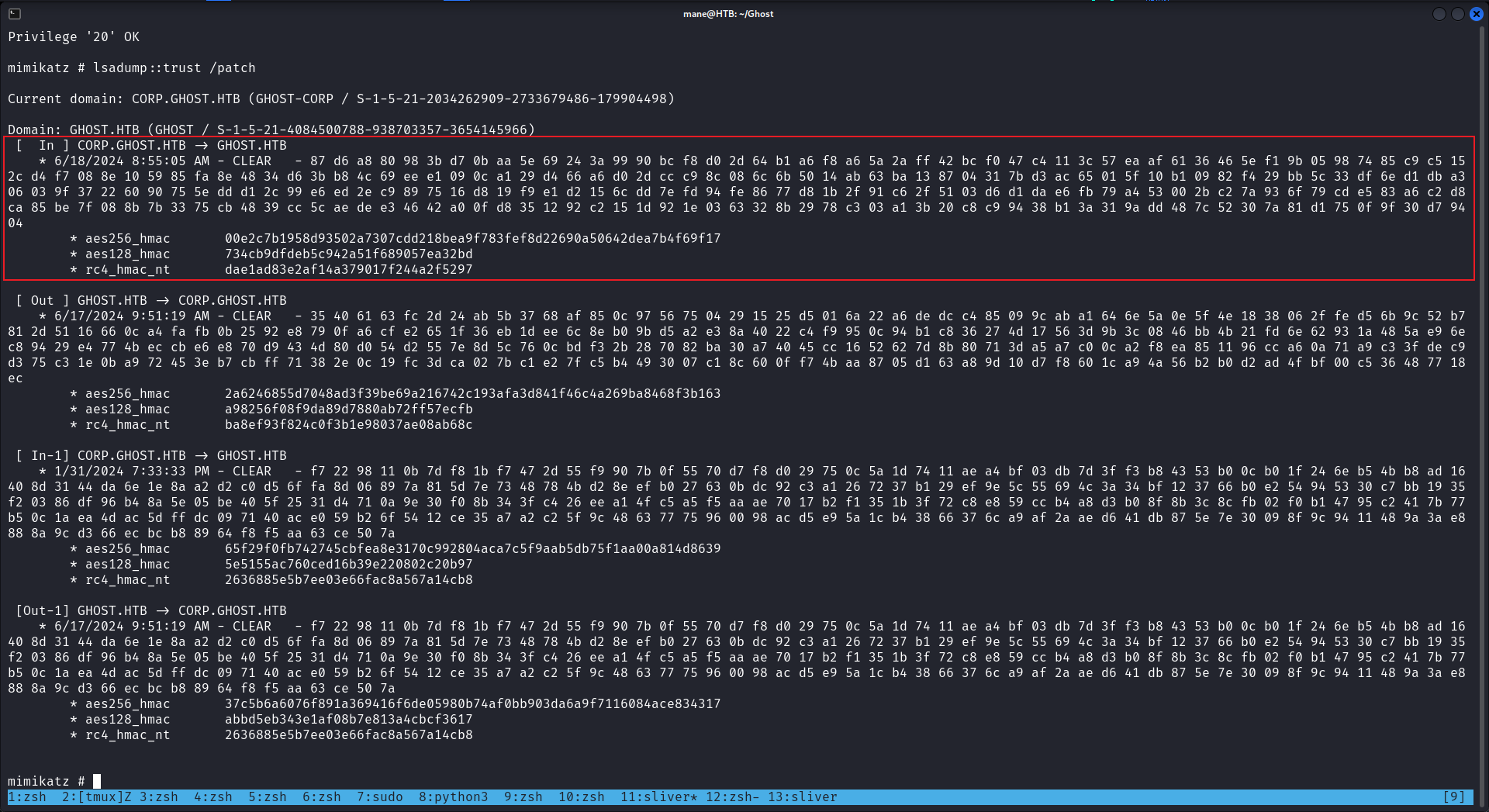Screen dimensions: 1489x812
Task: Click aes128_hmac hash 5e5155ac760ced16b39e220802c20b97
Action: pos(349,564)
